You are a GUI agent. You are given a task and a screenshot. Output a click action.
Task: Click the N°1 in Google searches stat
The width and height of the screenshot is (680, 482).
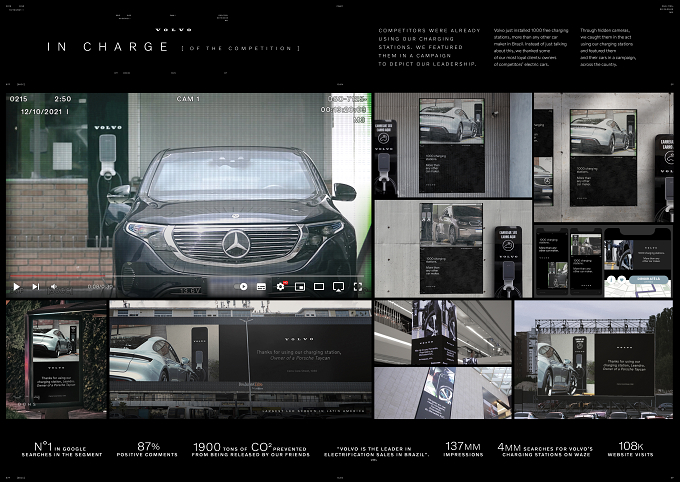(62, 449)
